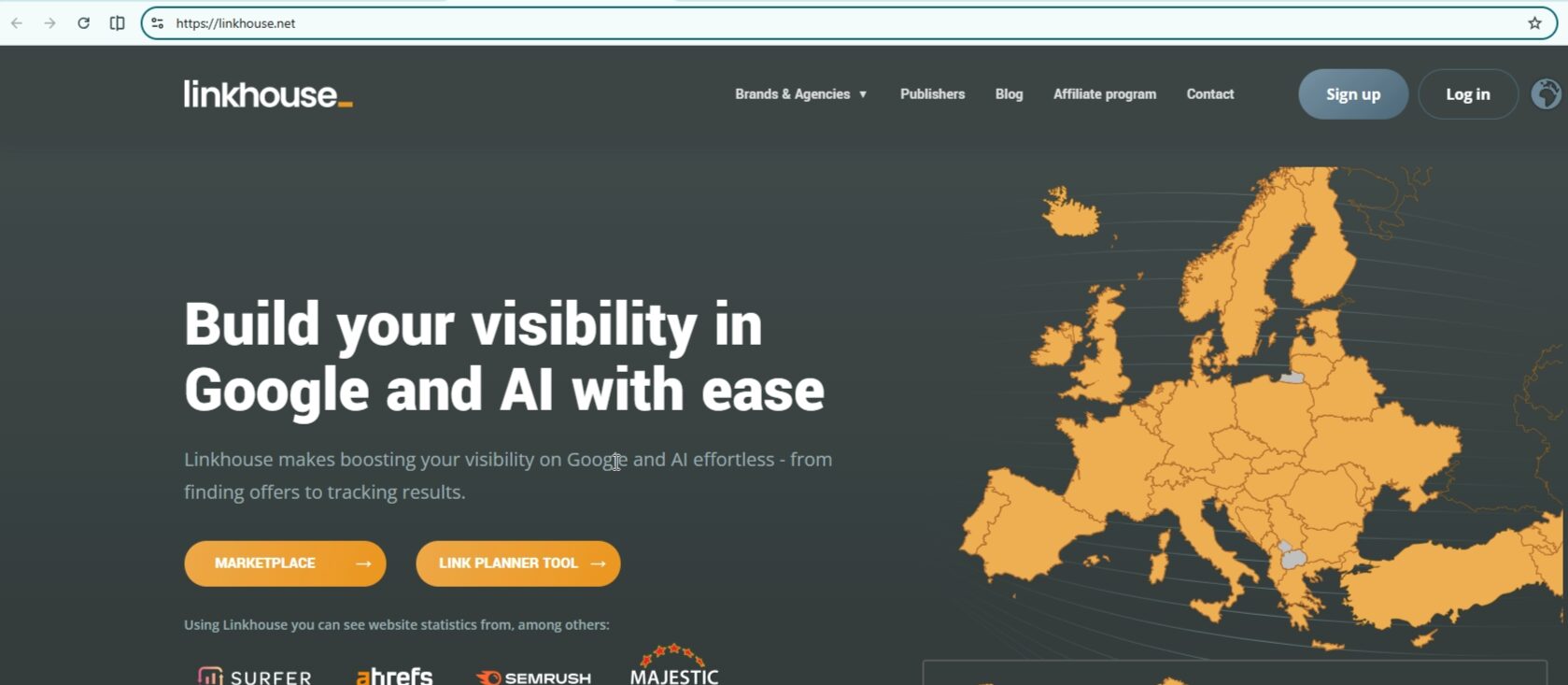Click the paragraph 'Linkhouse makes boosting your visibility'

click(x=508, y=476)
